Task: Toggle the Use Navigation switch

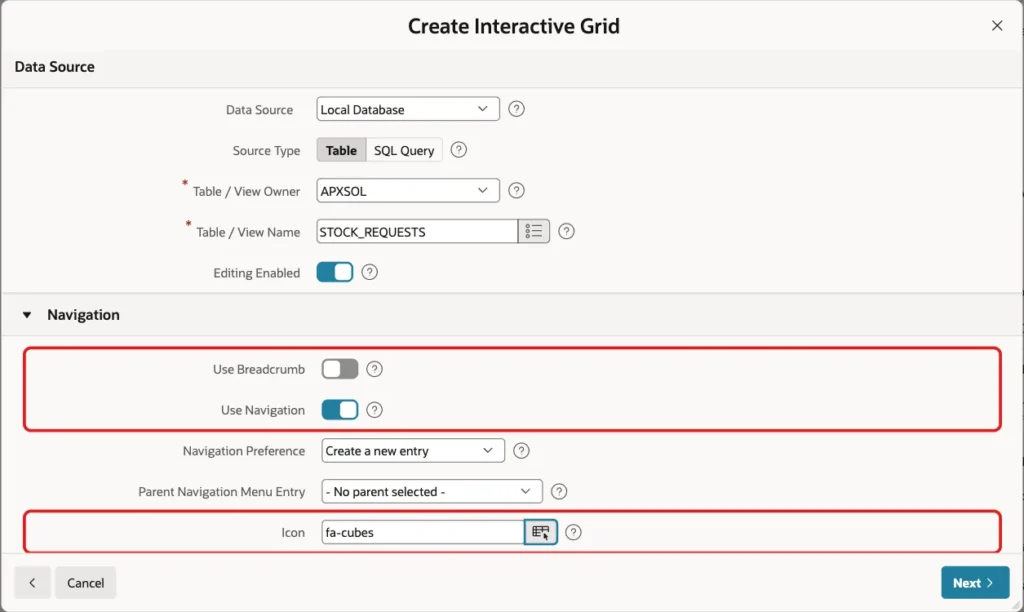Action: [340, 410]
